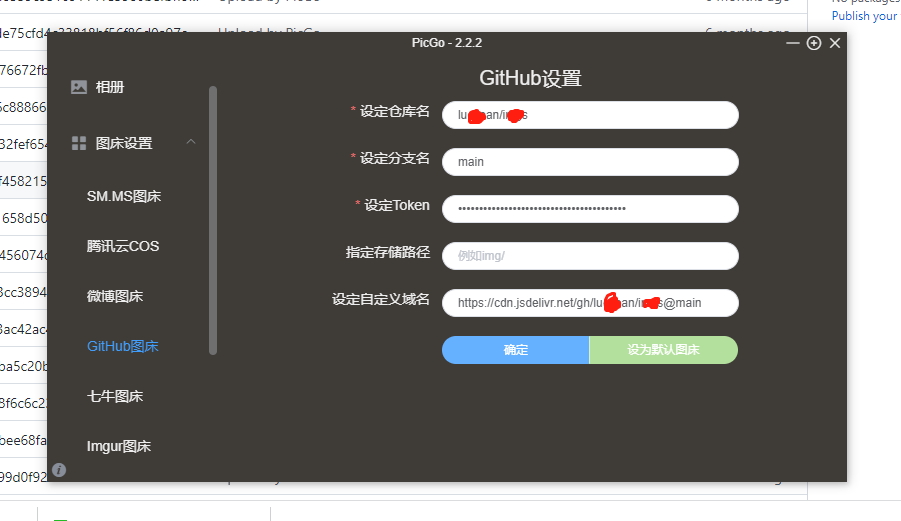Image resolution: width=901 pixels, height=521 pixels.
Task: Open the 相册 album section
Action: [110, 87]
